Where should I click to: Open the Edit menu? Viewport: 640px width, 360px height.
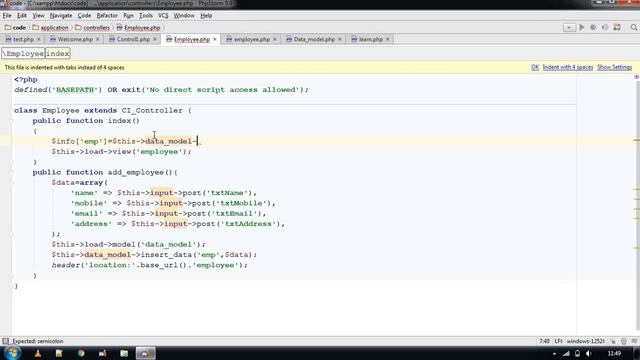click(x=22, y=16)
